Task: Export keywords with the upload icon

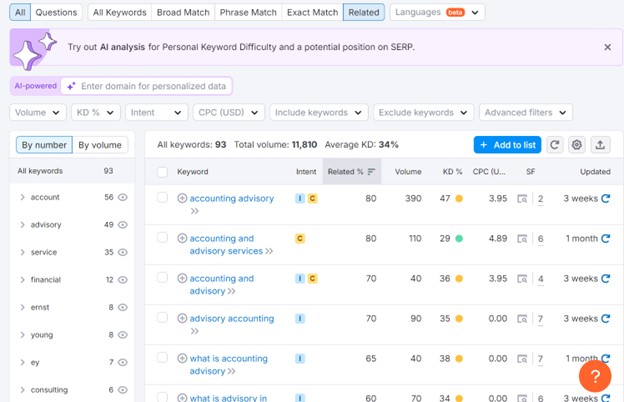Action: (600, 145)
